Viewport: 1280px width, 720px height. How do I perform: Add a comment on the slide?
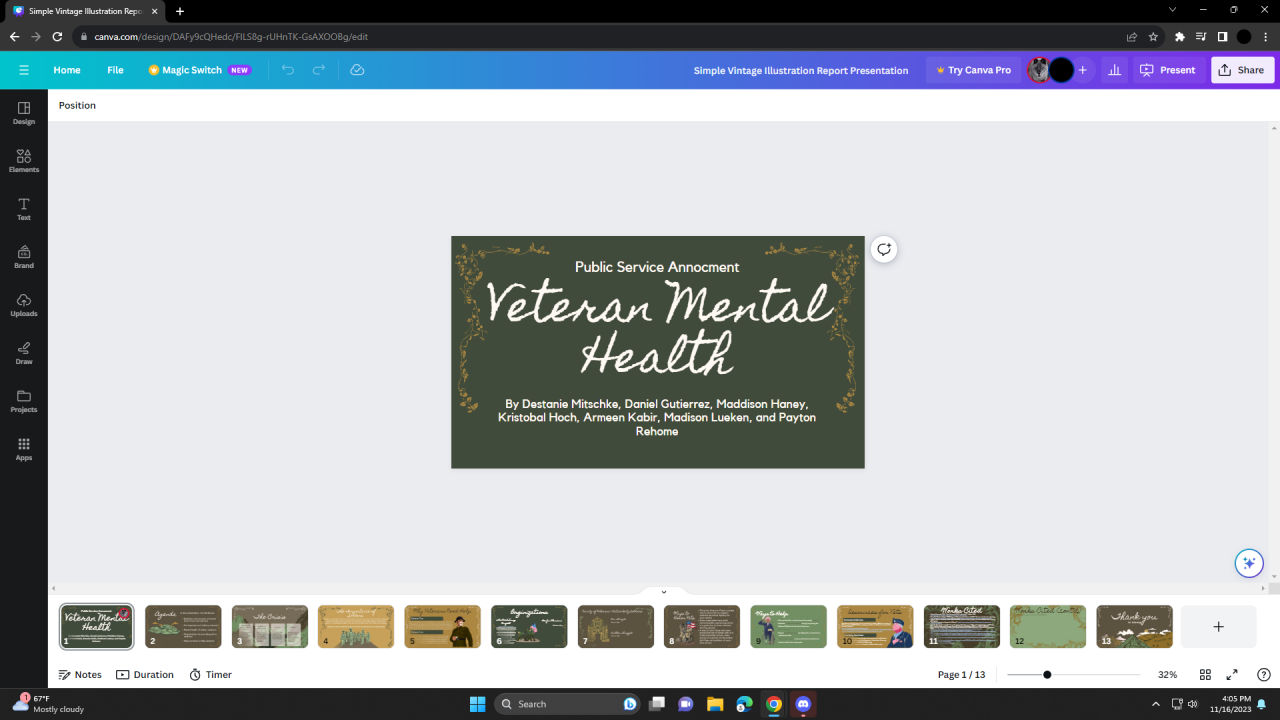(x=883, y=249)
